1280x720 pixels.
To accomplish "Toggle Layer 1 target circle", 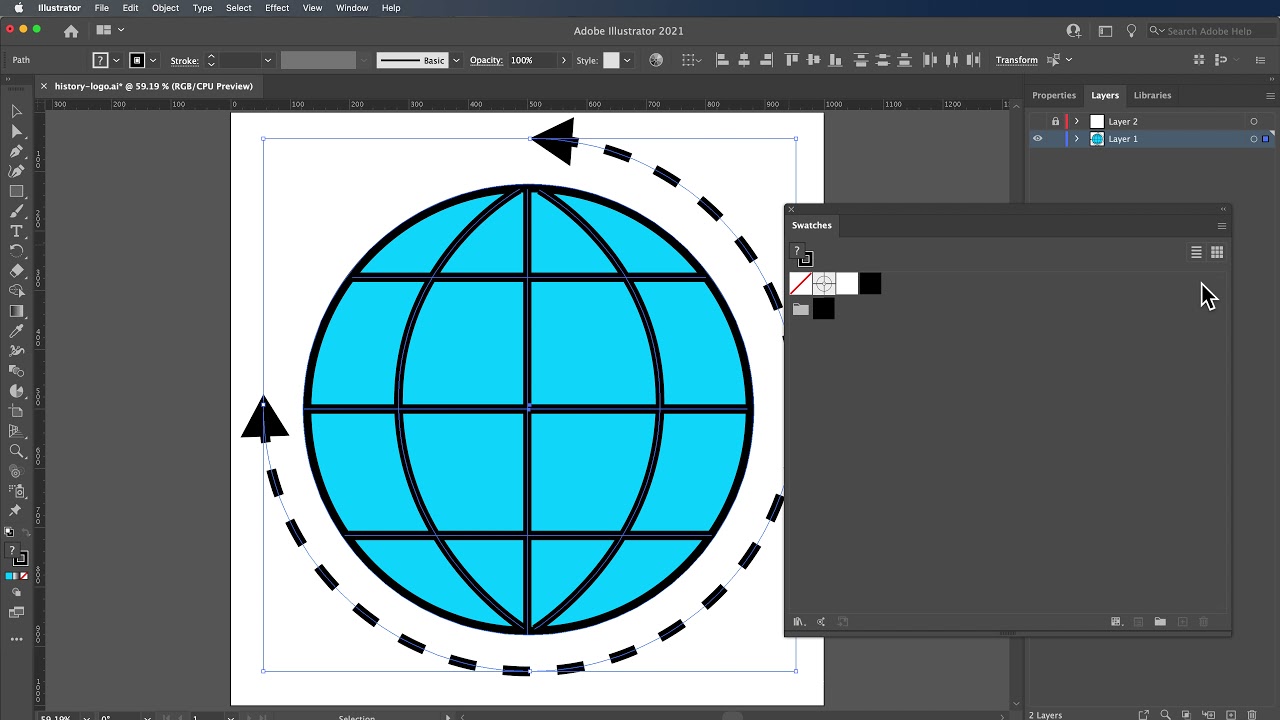I will 1254,139.
